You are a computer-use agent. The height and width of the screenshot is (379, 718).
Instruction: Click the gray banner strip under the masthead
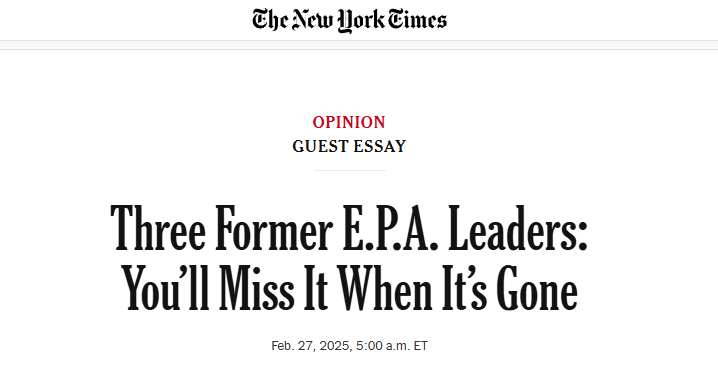(x=359, y=45)
